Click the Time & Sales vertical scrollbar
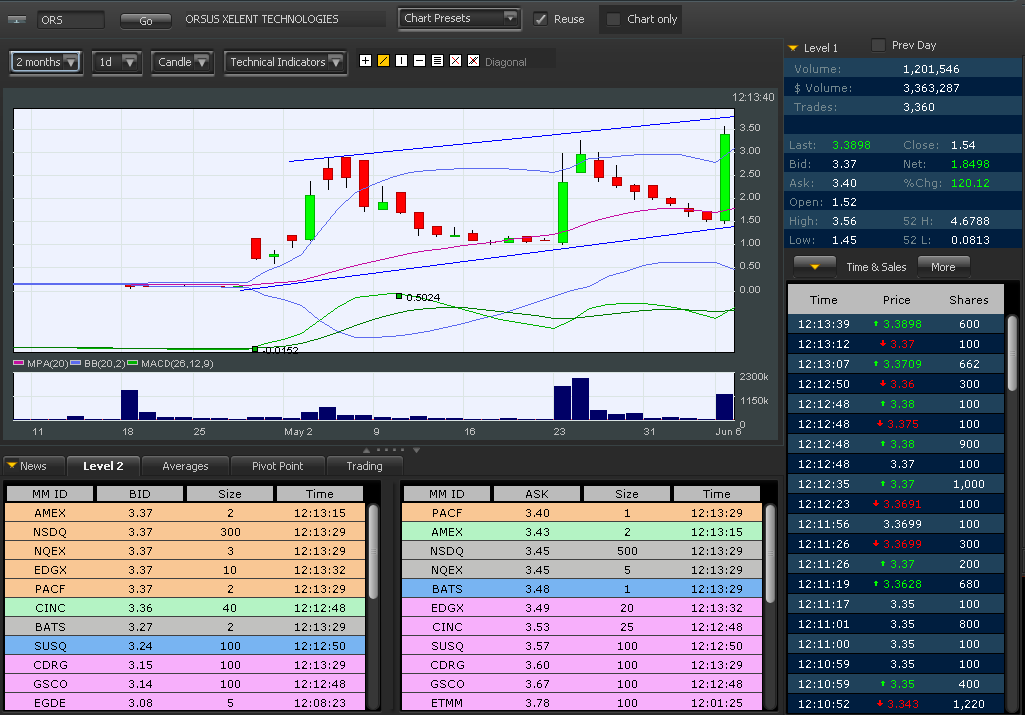This screenshot has width=1025, height=715. click(x=1012, y=353)
